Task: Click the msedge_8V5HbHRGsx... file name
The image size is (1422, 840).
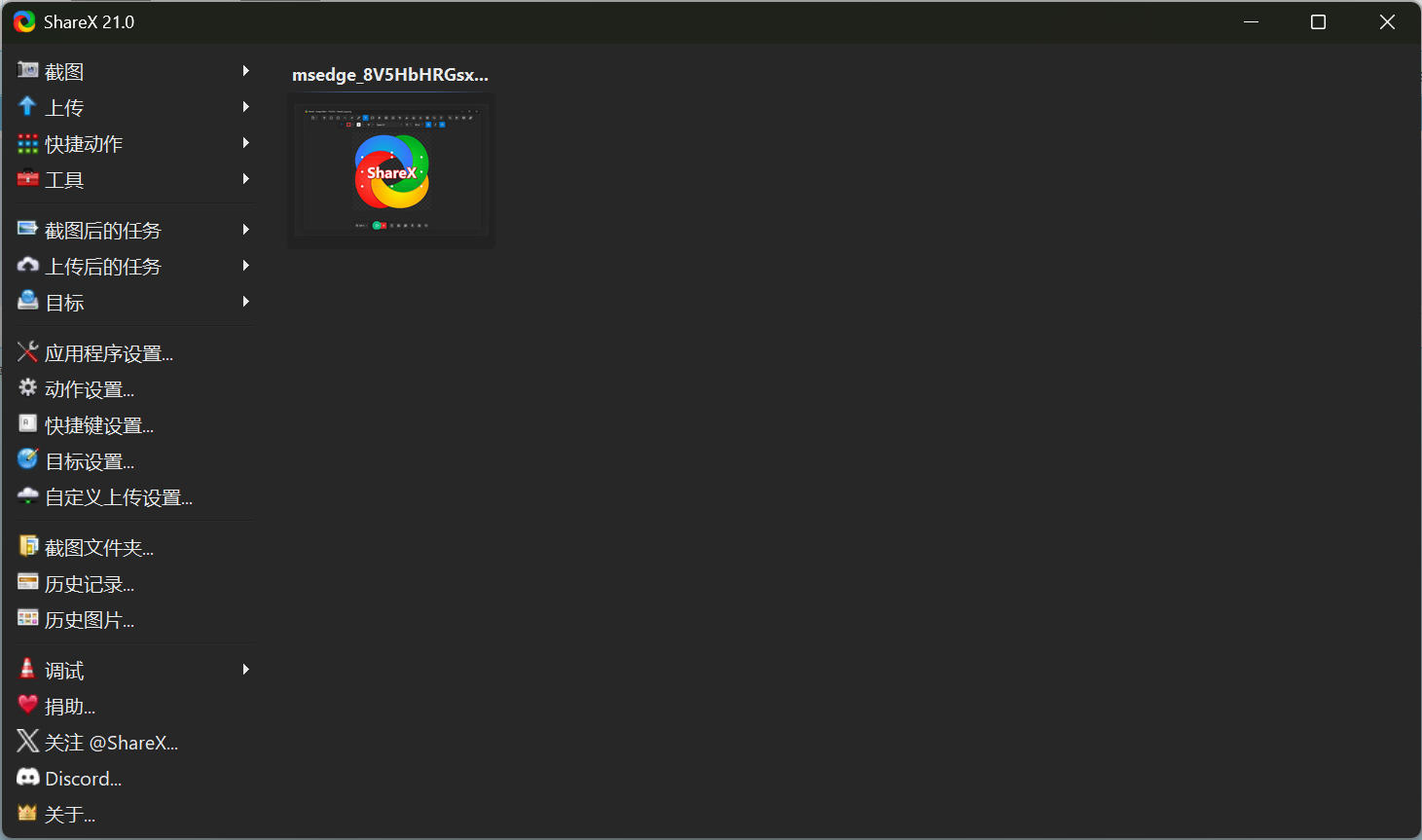Action: [390, 74]
